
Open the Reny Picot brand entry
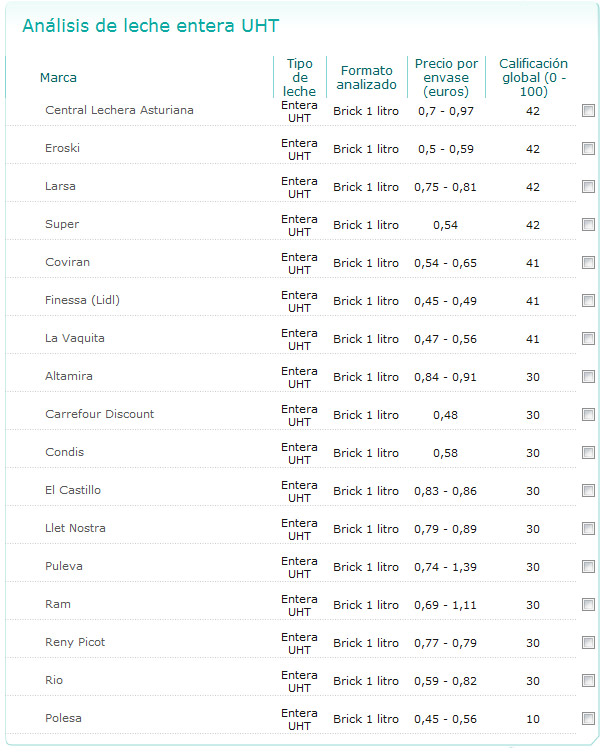coord(75,642)
